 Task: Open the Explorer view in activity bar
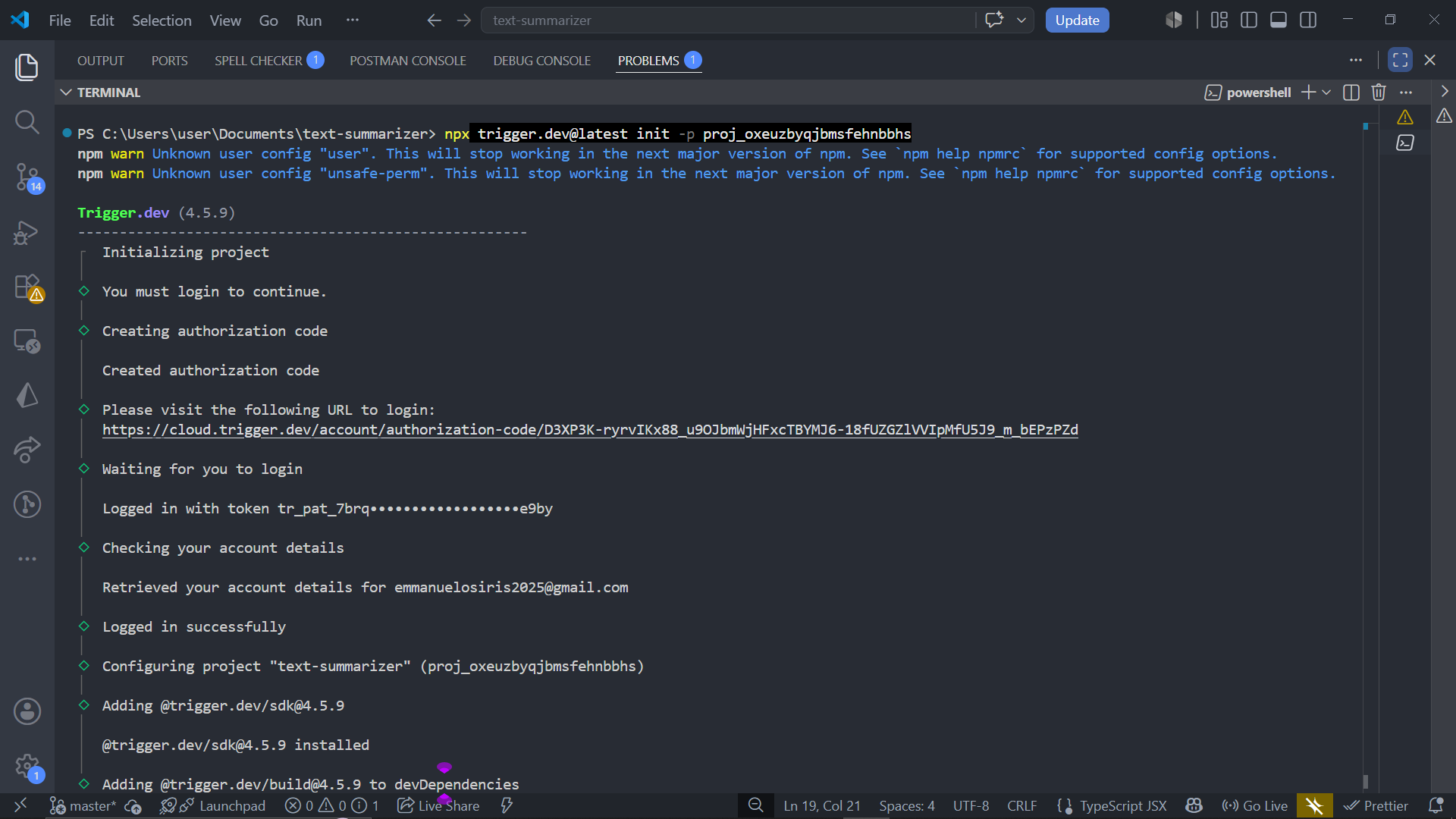pos(27,67)
